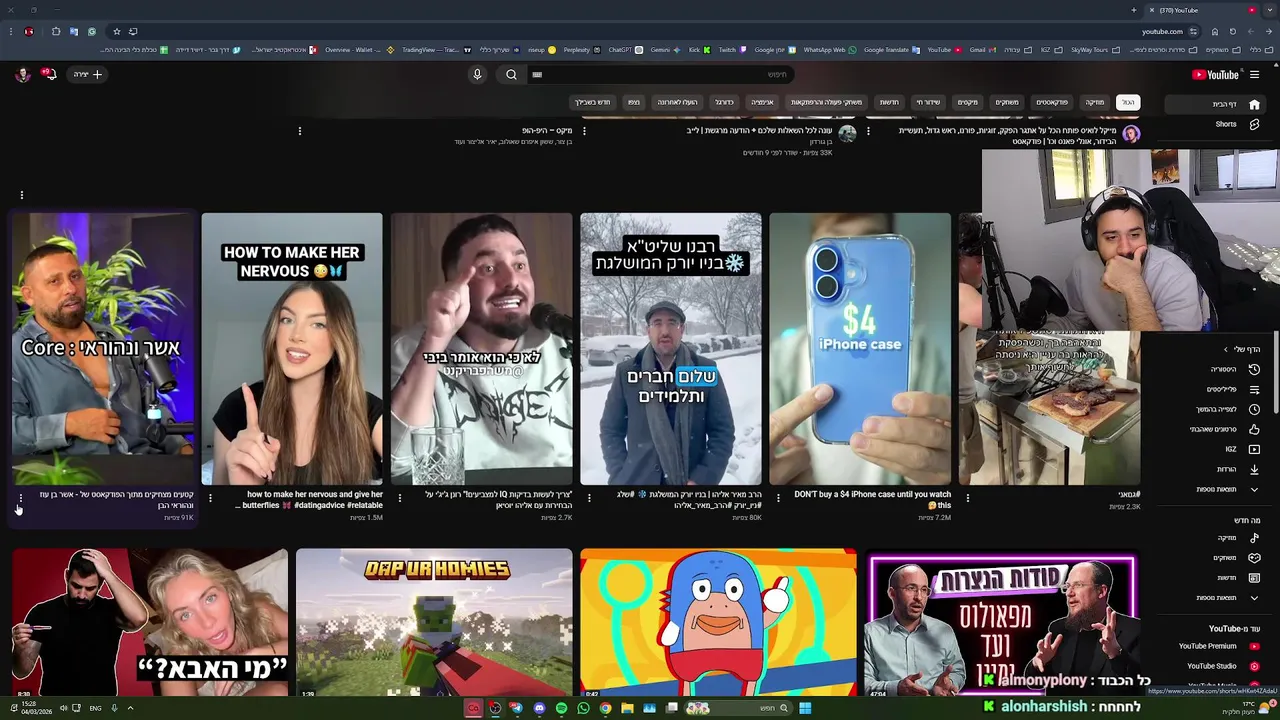Image resolution: width=1280 pixels, height=720 pixels.
Task: Open the snowy New York rabbi Short
Action: pyautogui.click(x=671, y=348)
